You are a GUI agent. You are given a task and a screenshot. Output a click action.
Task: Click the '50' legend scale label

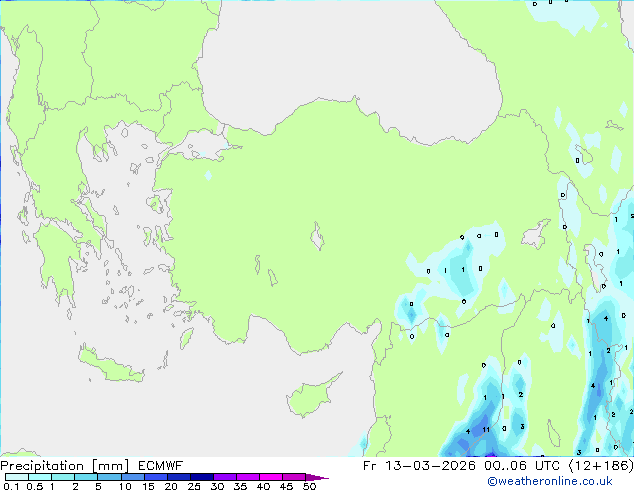309,486
